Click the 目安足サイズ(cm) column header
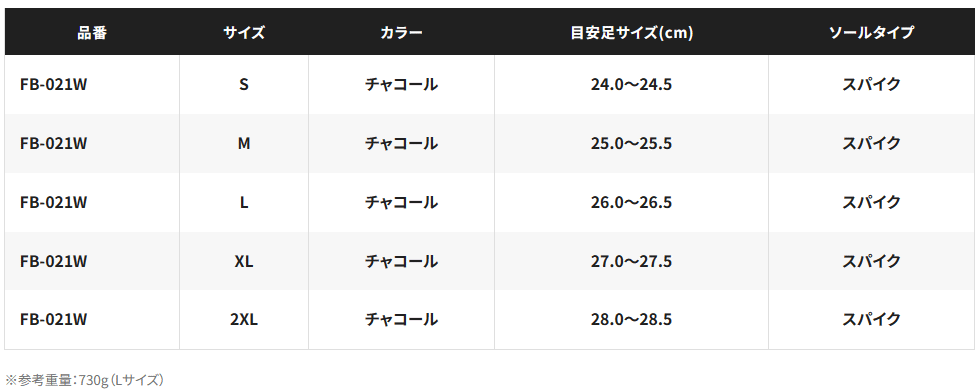 point(631,32)
